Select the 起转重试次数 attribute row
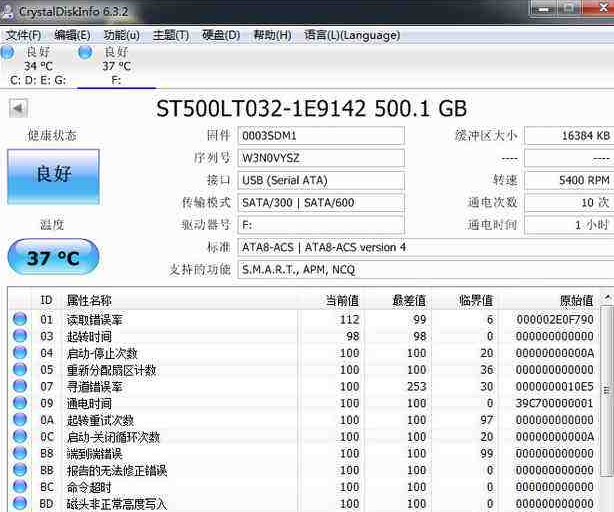The width and height of the screenshot is (614, 512). pos(303,420)
